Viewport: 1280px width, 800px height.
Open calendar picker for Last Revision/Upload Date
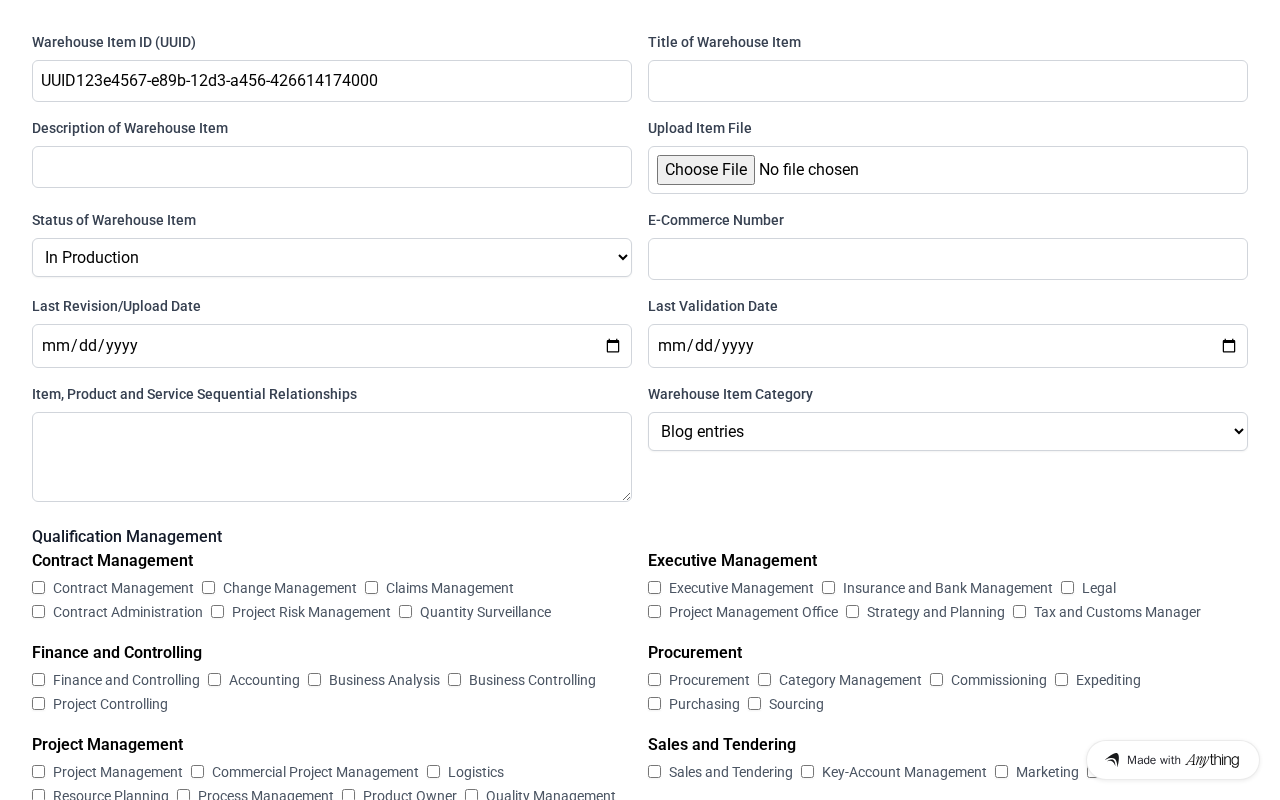[x=613, y=346]
